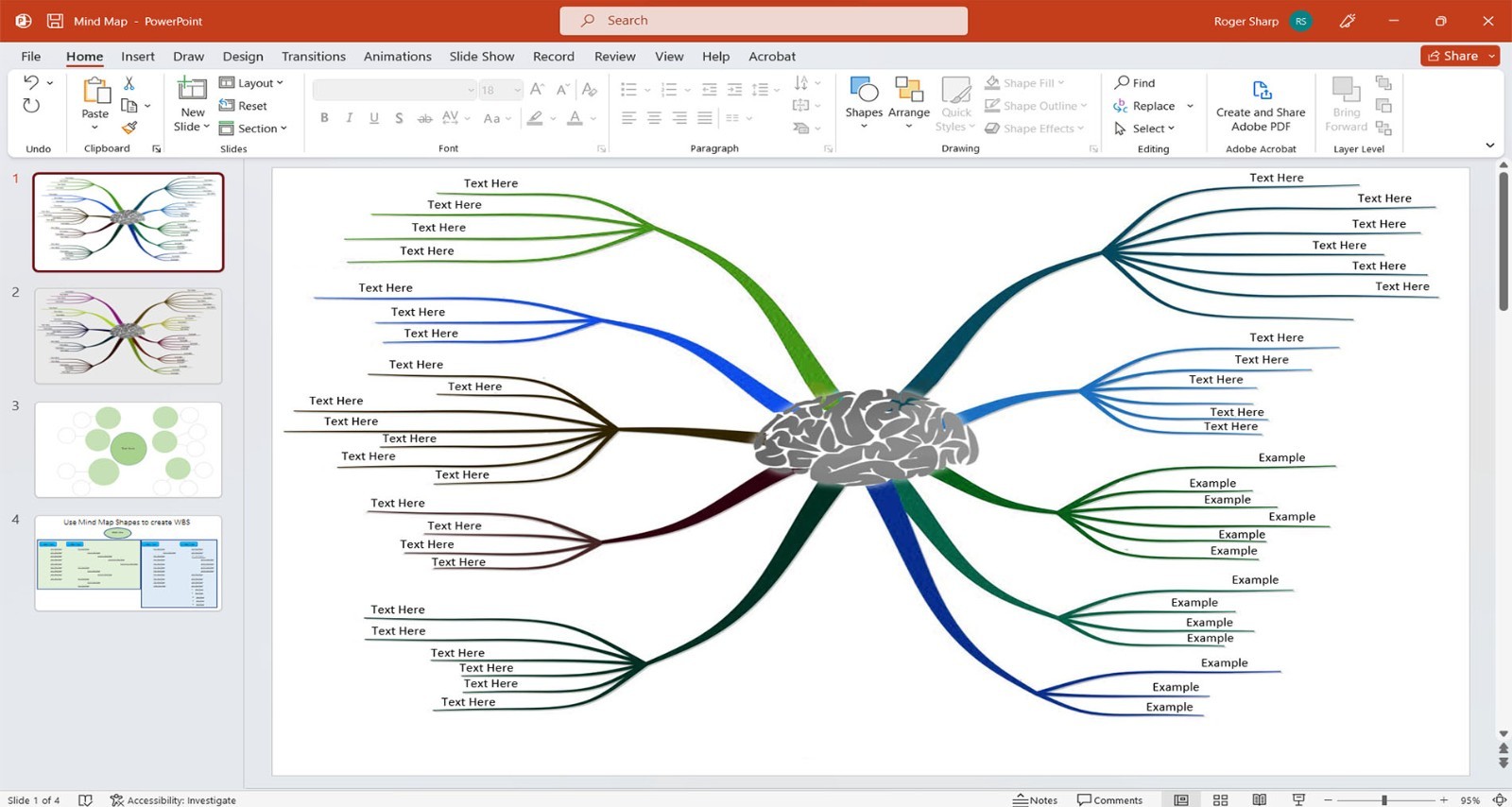1512x807 pixels.
Task: Click the Cut scissors icon
Action: [129, 83]
